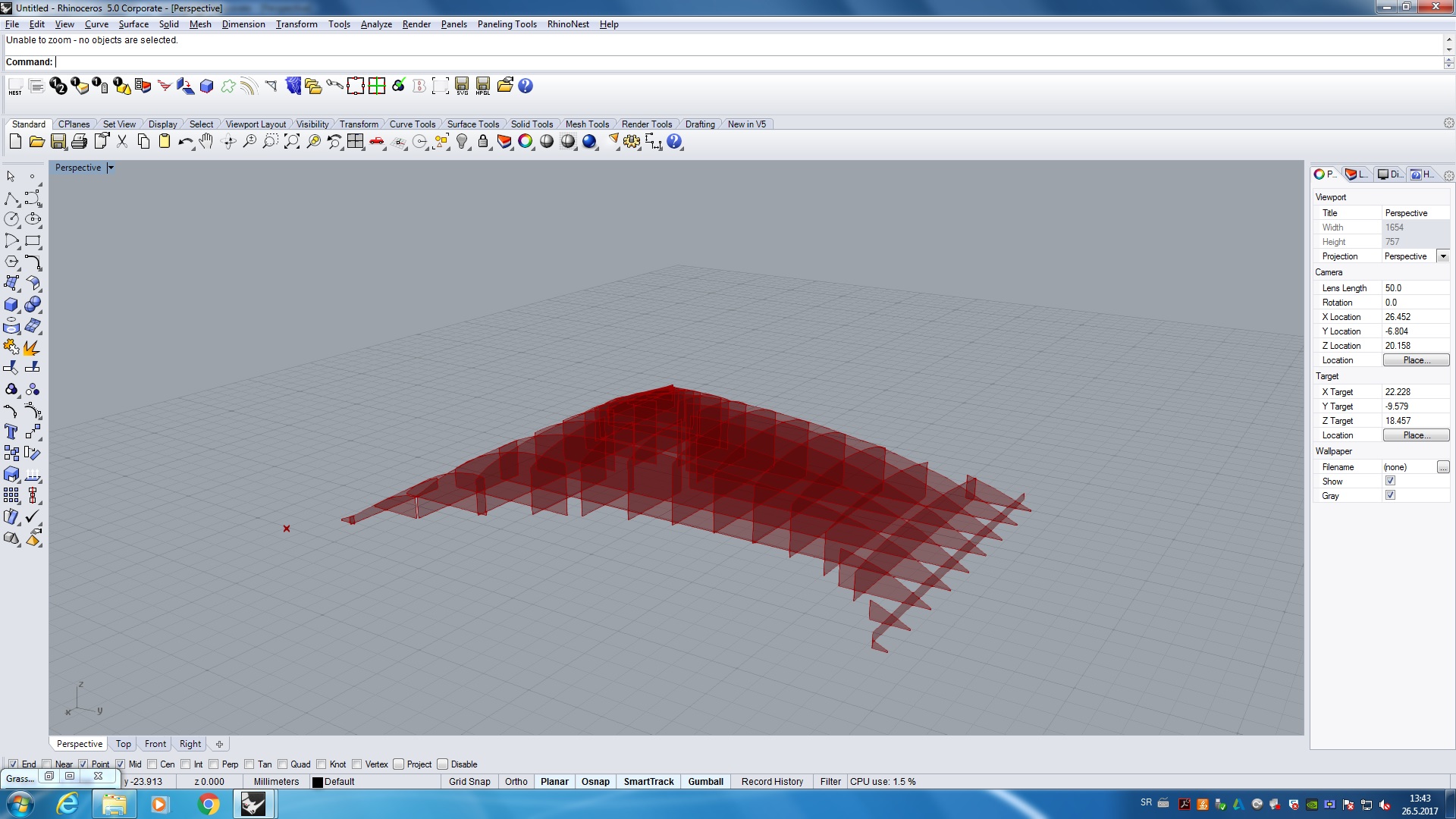Click the blue Render sphere icon
Screen dimensions: 1456x819
pos(589,142)
